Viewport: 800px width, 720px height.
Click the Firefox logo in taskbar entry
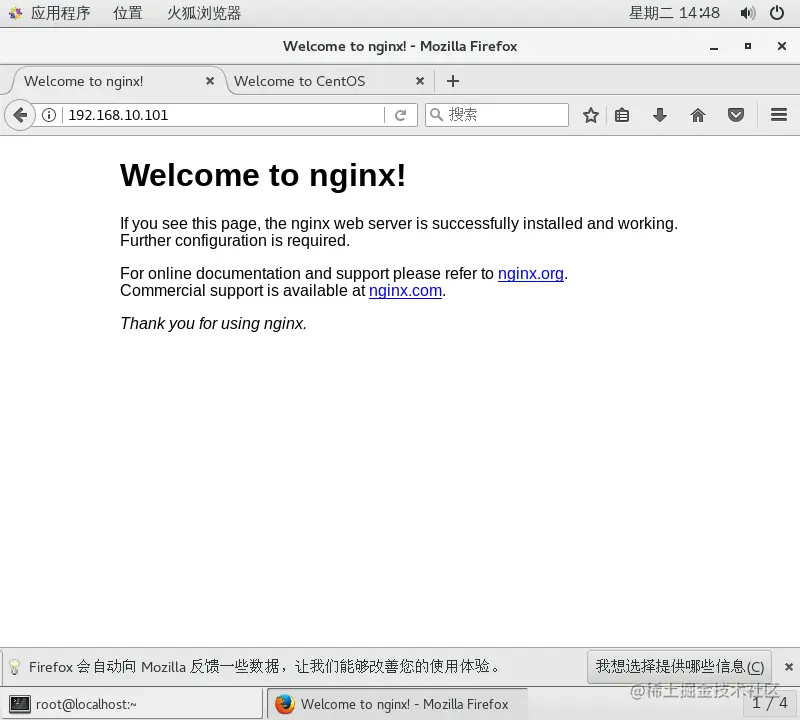(285, 704)
